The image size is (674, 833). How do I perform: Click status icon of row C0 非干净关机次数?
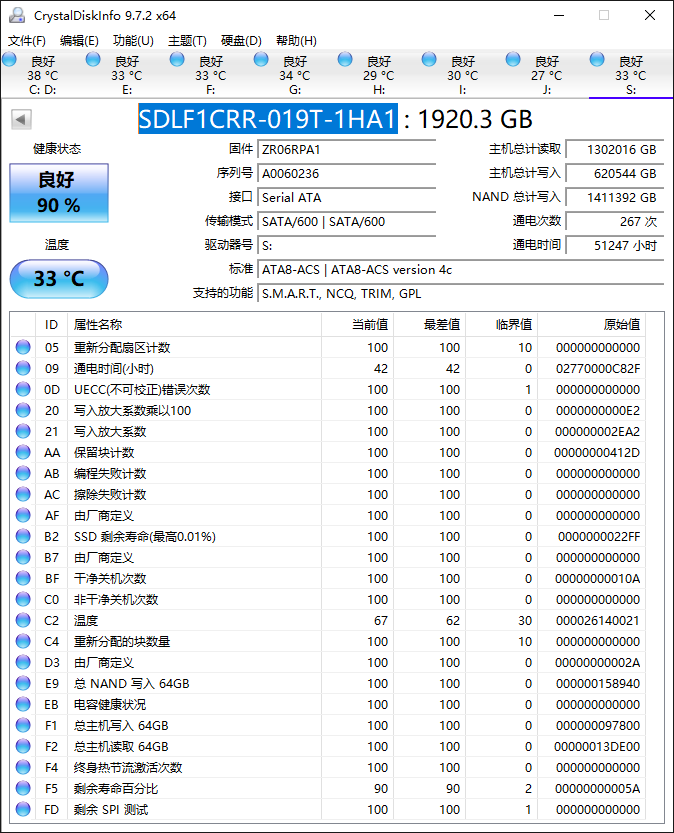coord(23,599)
